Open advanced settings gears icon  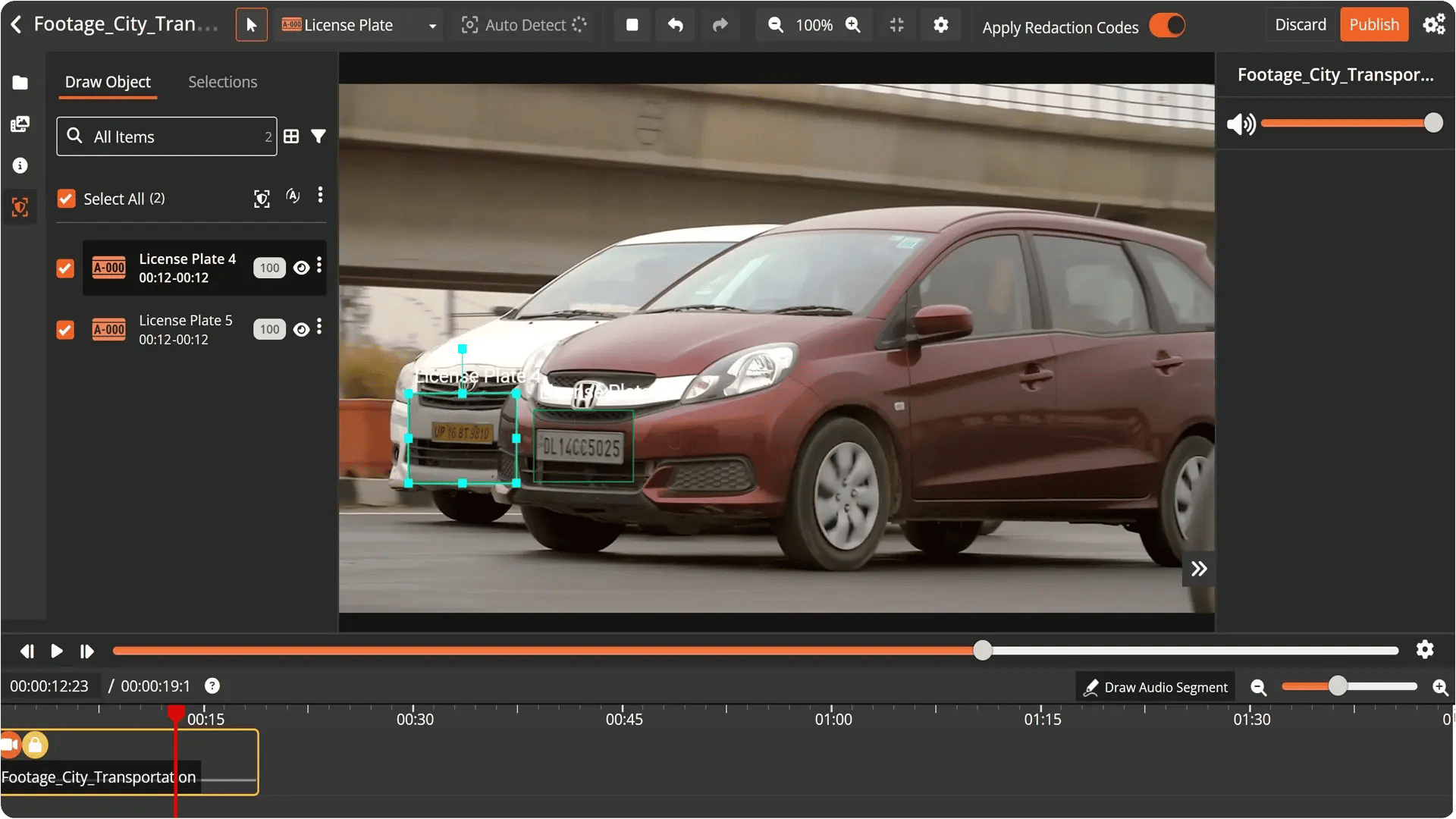(1433, 24)
